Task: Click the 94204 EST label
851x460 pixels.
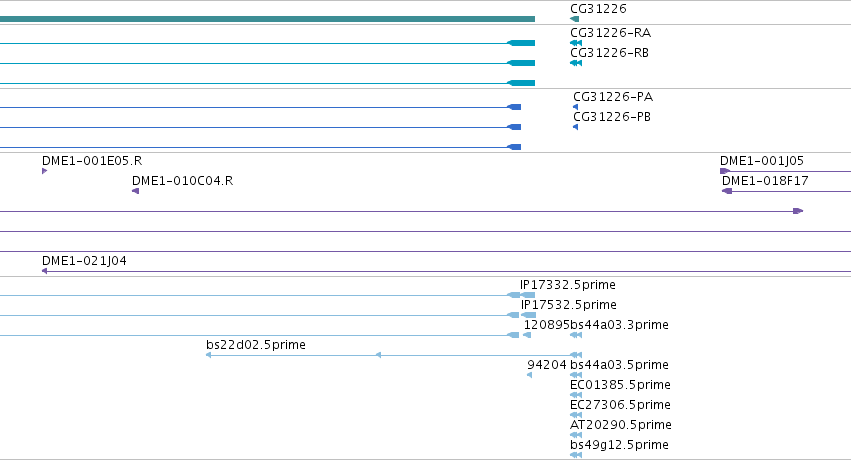Action: 547,365
